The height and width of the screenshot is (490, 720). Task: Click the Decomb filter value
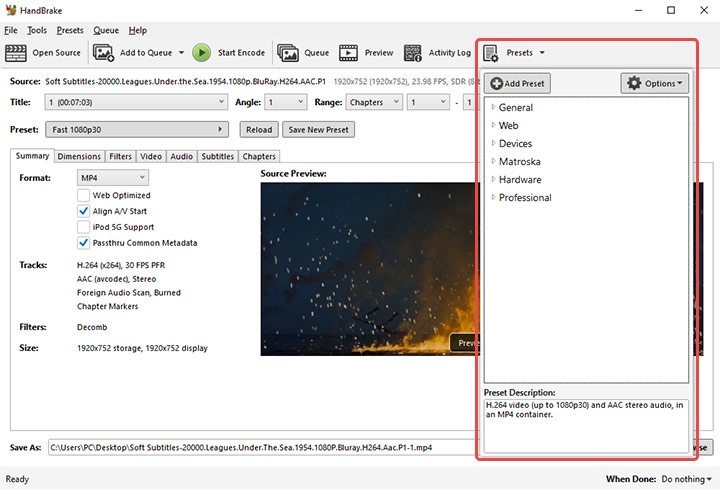(x=92, y=327)
